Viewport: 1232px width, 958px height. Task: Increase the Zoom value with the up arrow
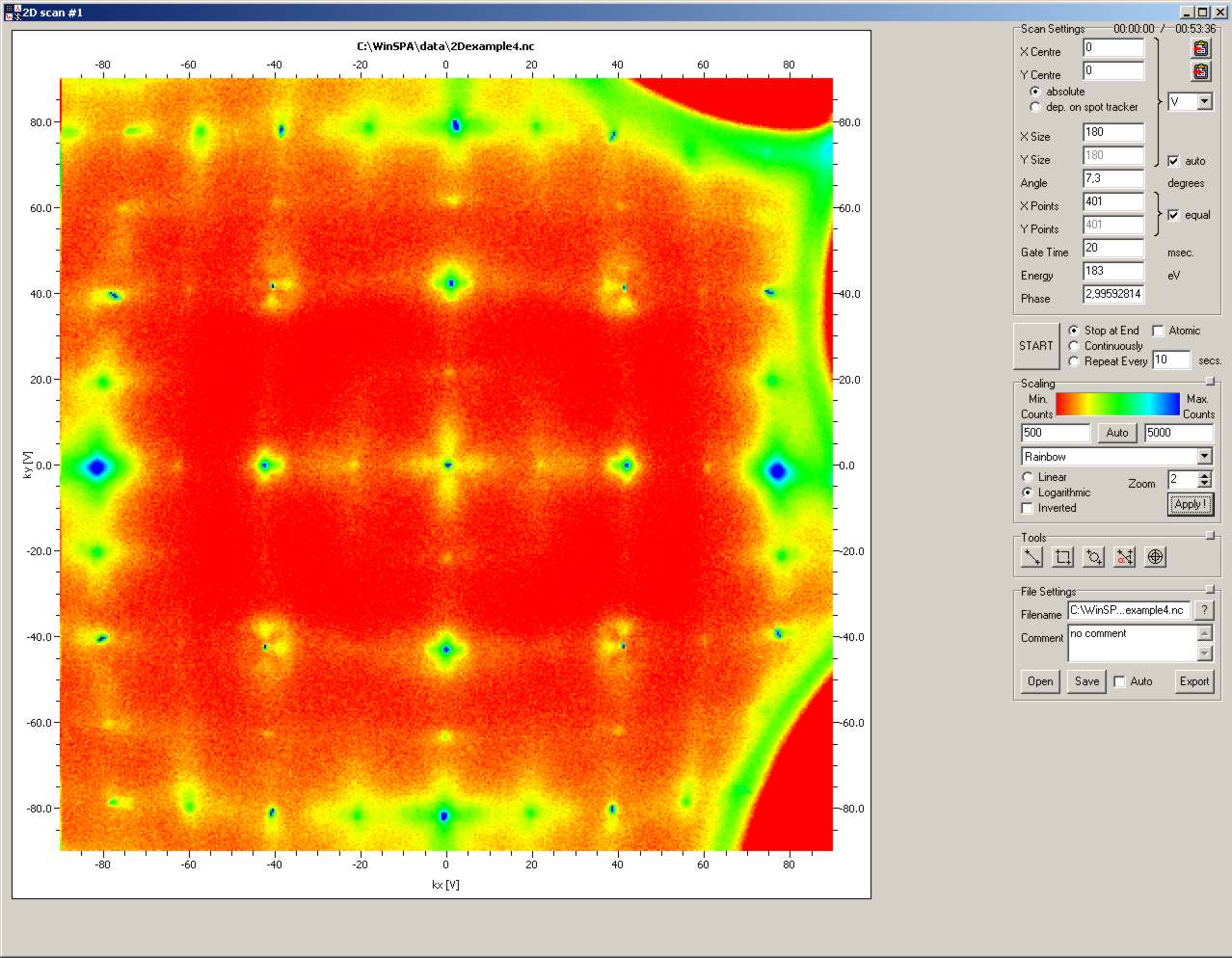1204,475
